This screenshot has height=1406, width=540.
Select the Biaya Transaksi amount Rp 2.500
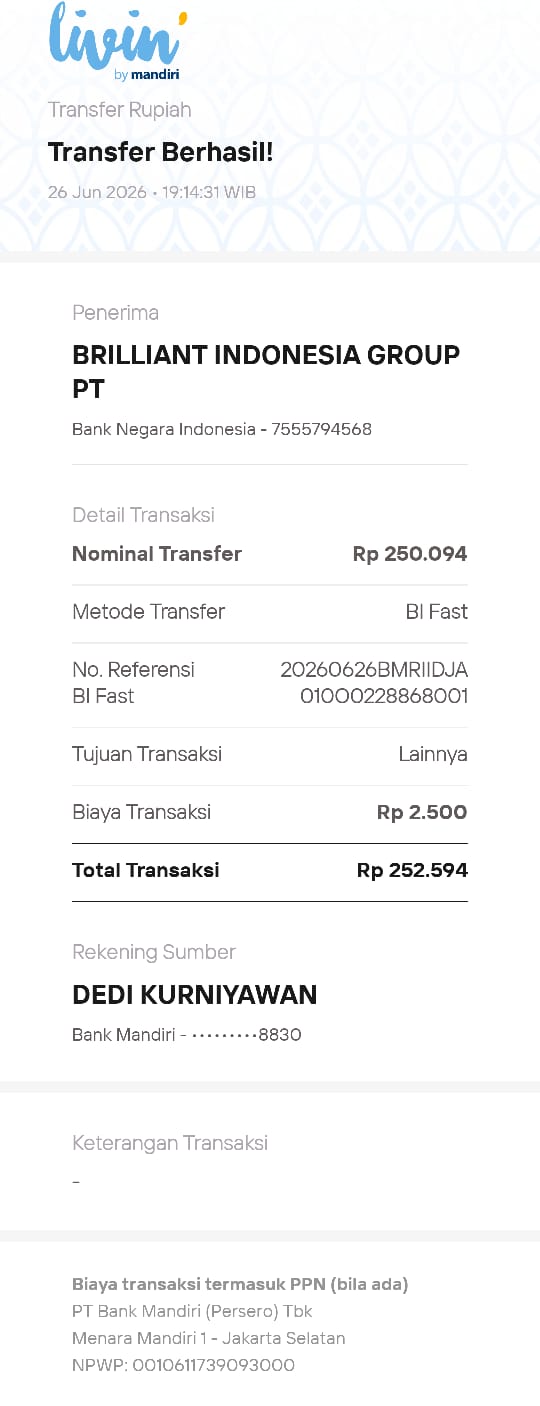tap(422, 812)
